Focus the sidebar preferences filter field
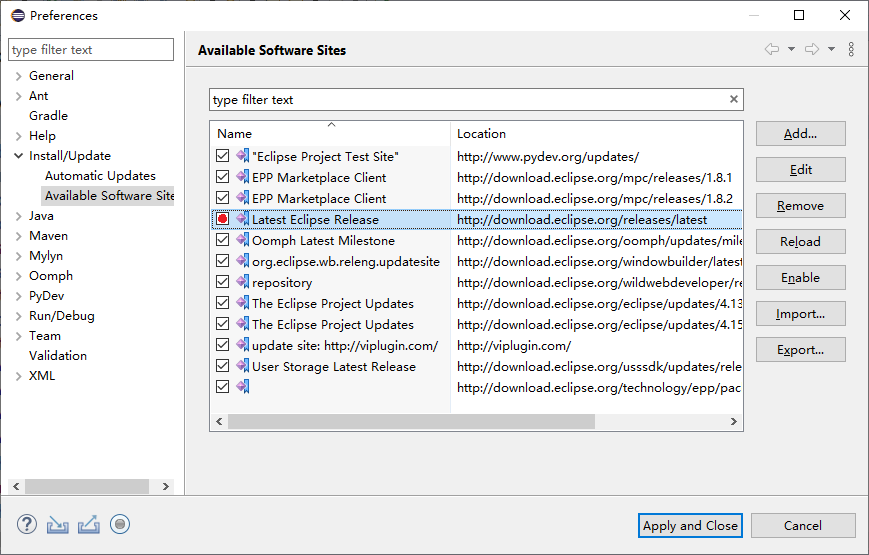 tap(90, 50)
